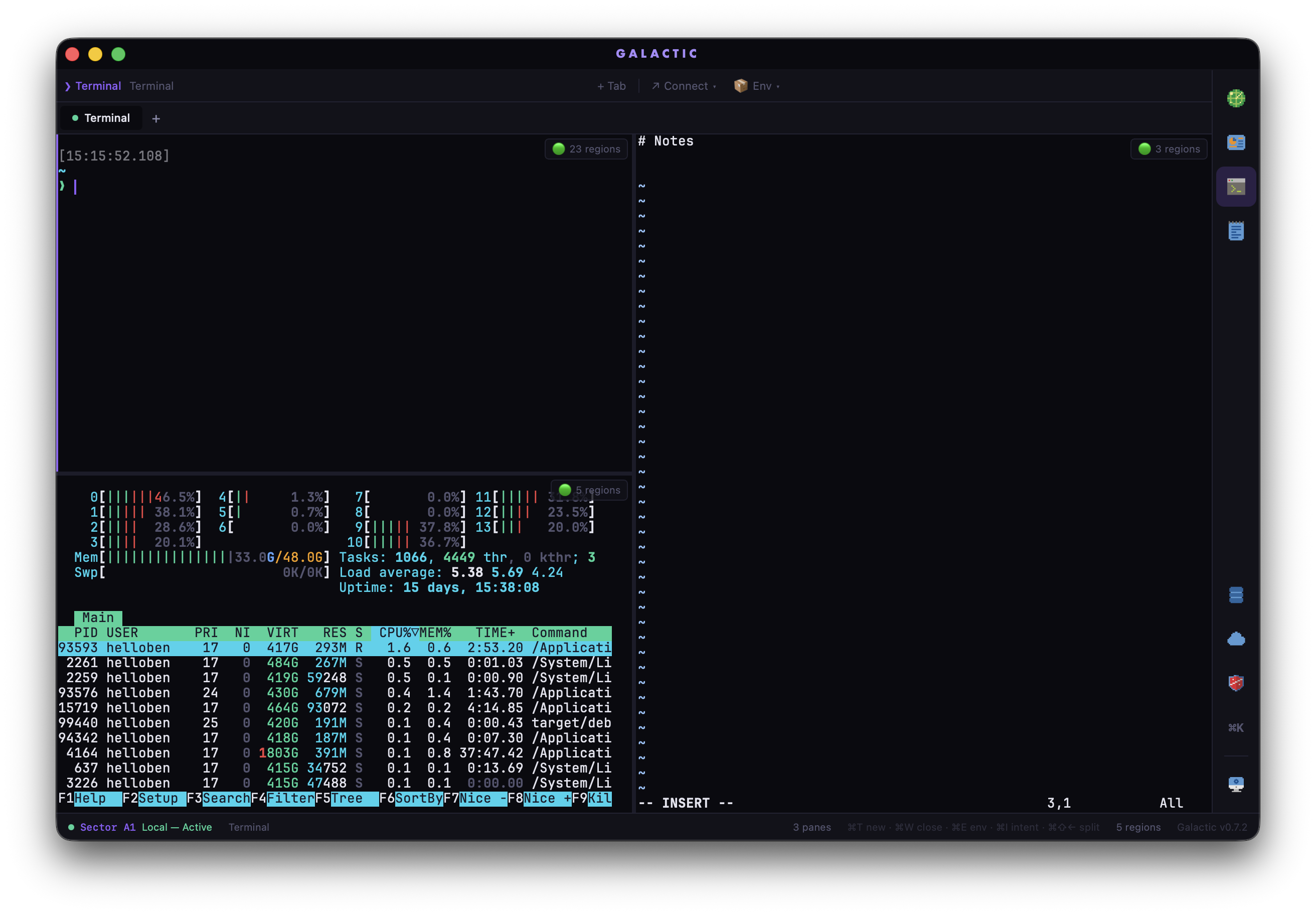The width and height of the screenshot is (1316, 915).
Task: Select the terminal icon in sidebar
Action: (x=1235, y=187)
